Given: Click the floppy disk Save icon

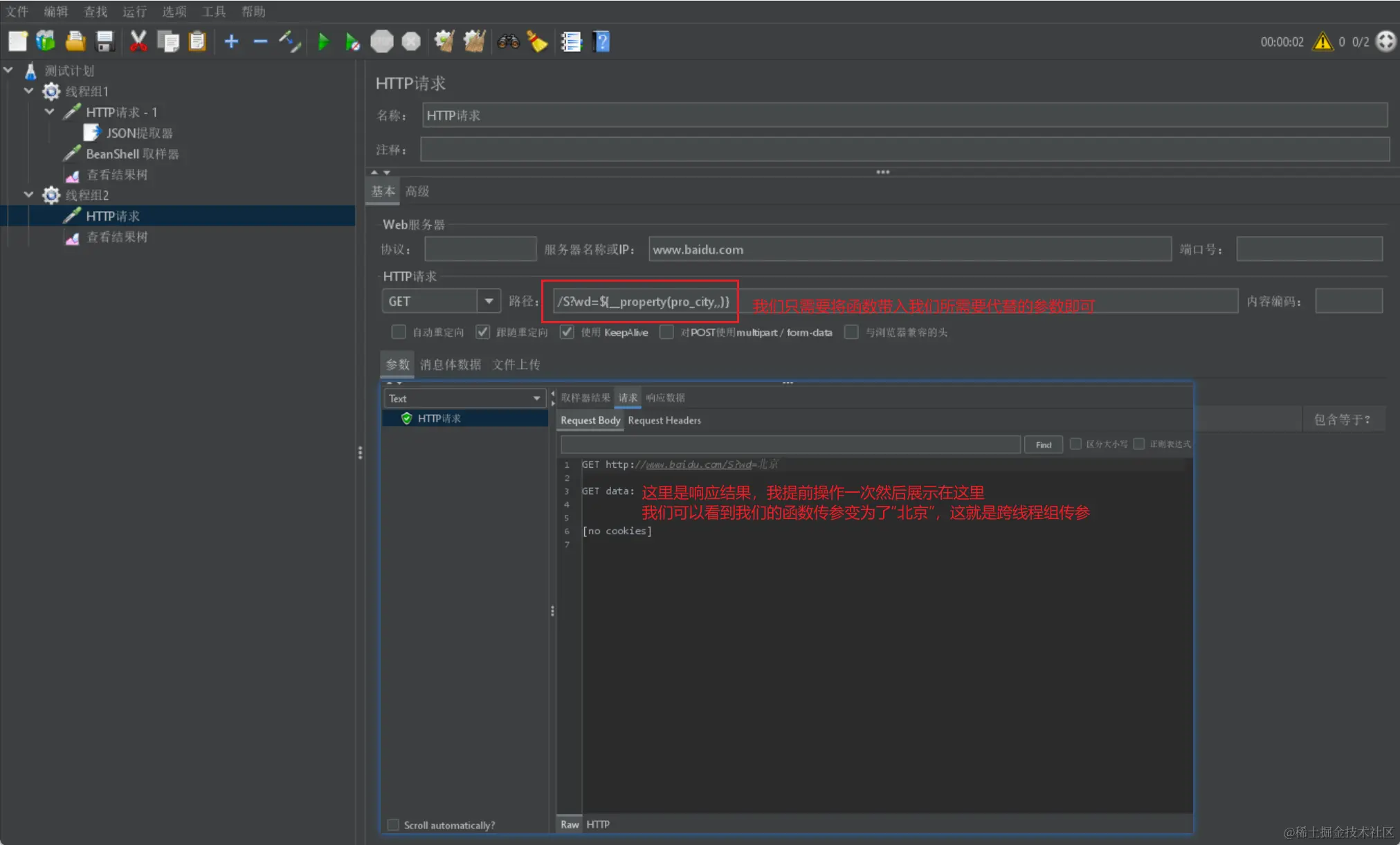Looking at the screenshot, I should coord(105,42).
